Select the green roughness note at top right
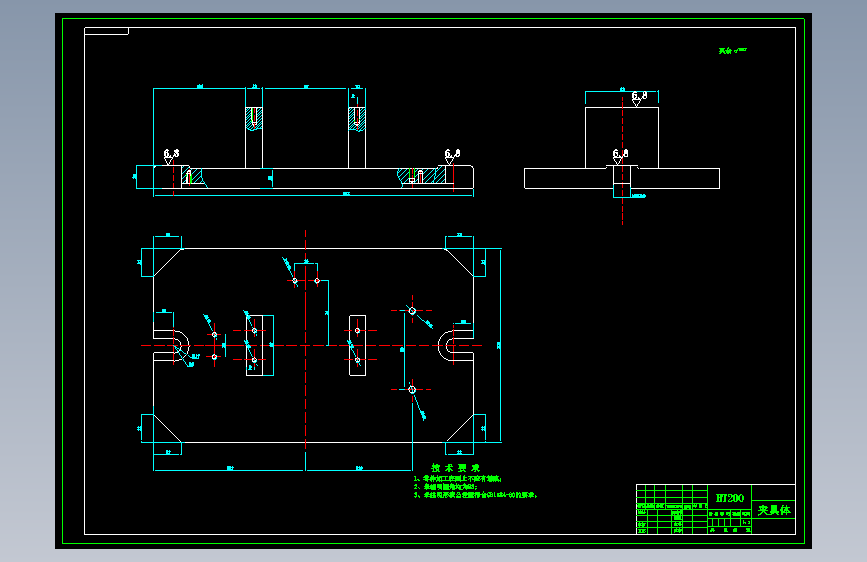This screenshot has width=867, height=562. [733, 51]
